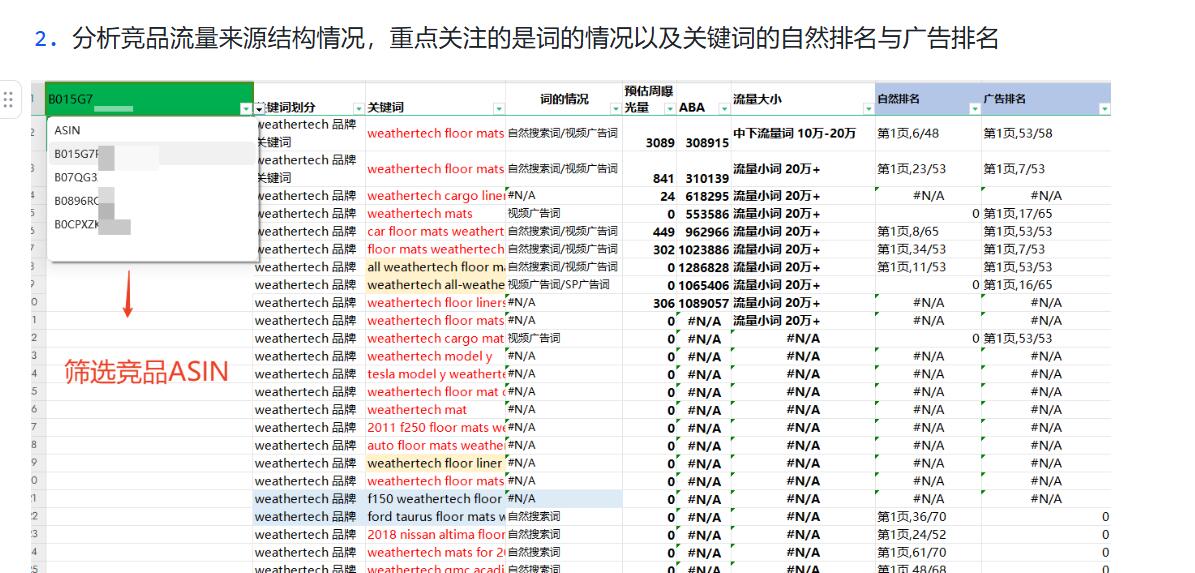Select natural rank cell 第1页,6/48
Viewport: 1195px width, 573px height.
pos(928,133)
